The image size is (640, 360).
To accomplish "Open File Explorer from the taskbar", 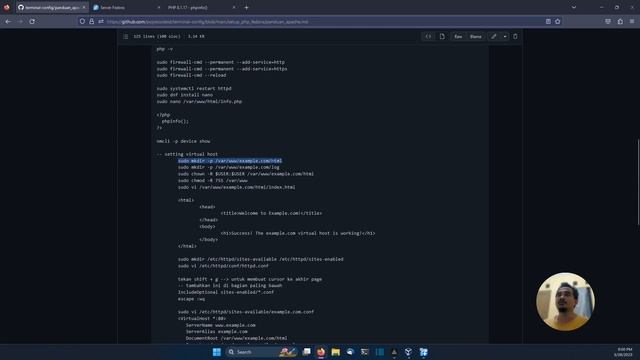I will click(336, 352).
